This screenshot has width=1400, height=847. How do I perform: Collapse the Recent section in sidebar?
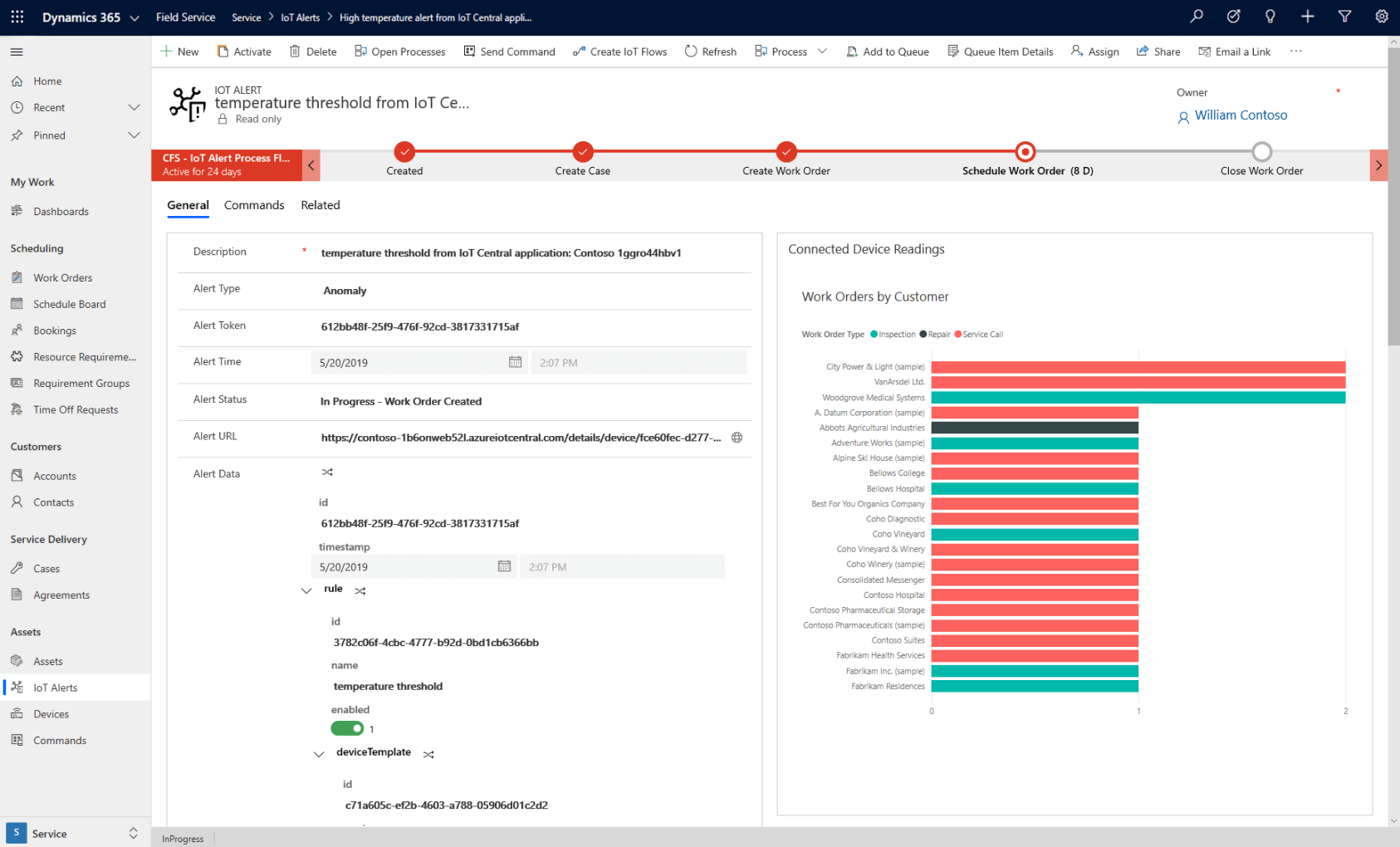[x=134, y=106]
